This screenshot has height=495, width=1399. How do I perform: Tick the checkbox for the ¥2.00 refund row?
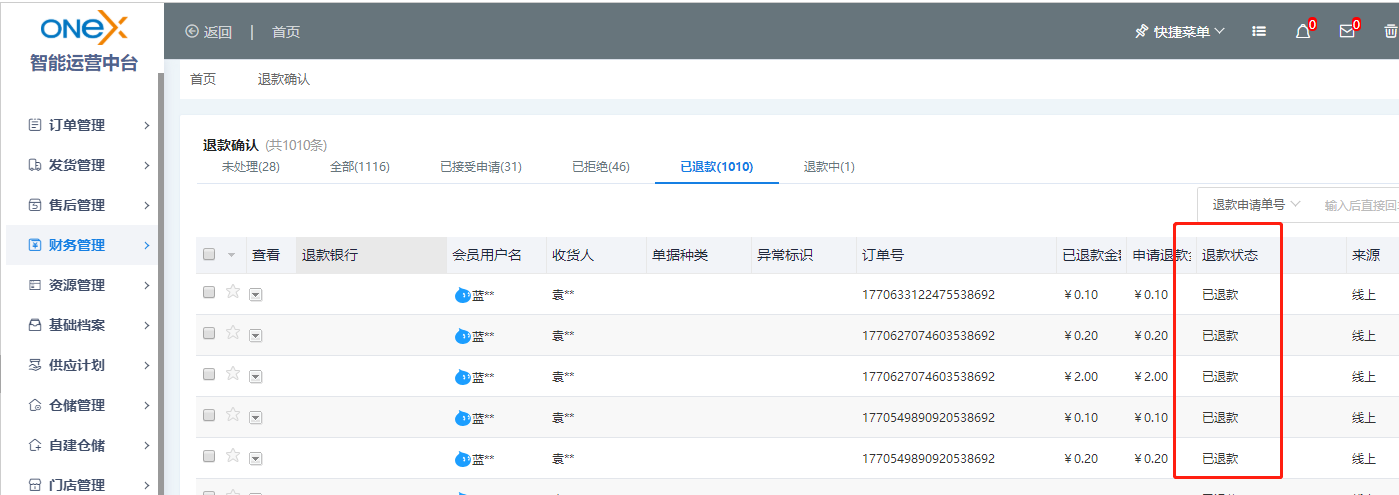click(209, 374)
